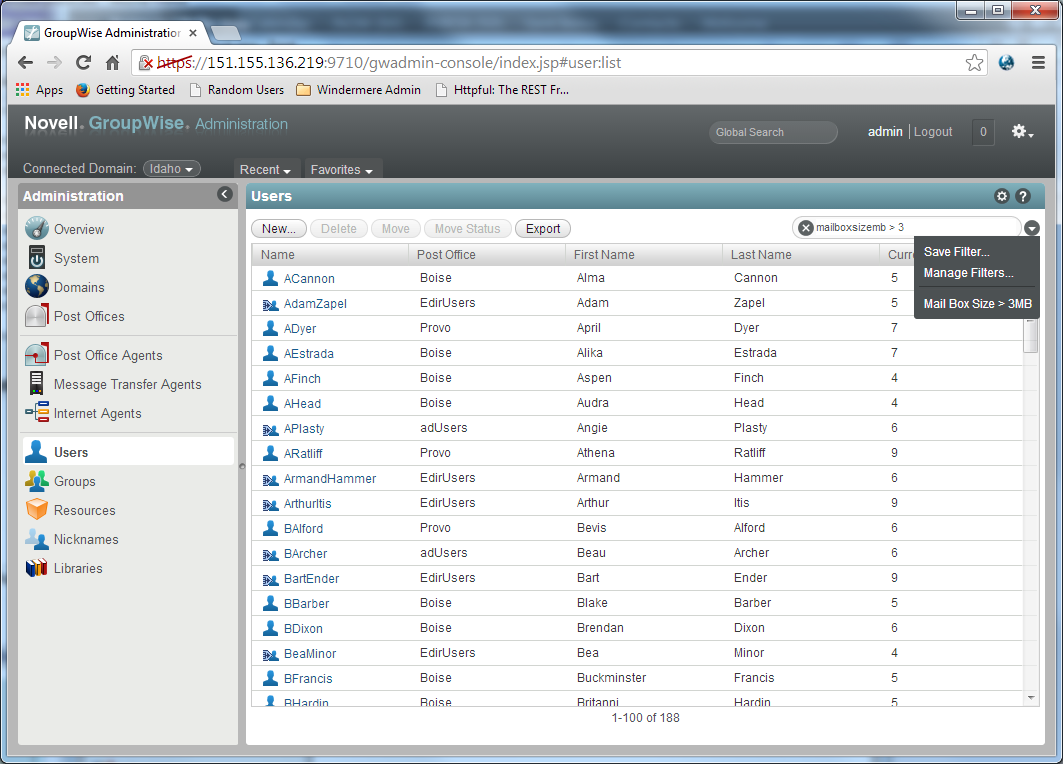The width and height of the screenshot is (1063, 764).
Task: Sort by the First Name column header
Action: (x=643, y=255)
